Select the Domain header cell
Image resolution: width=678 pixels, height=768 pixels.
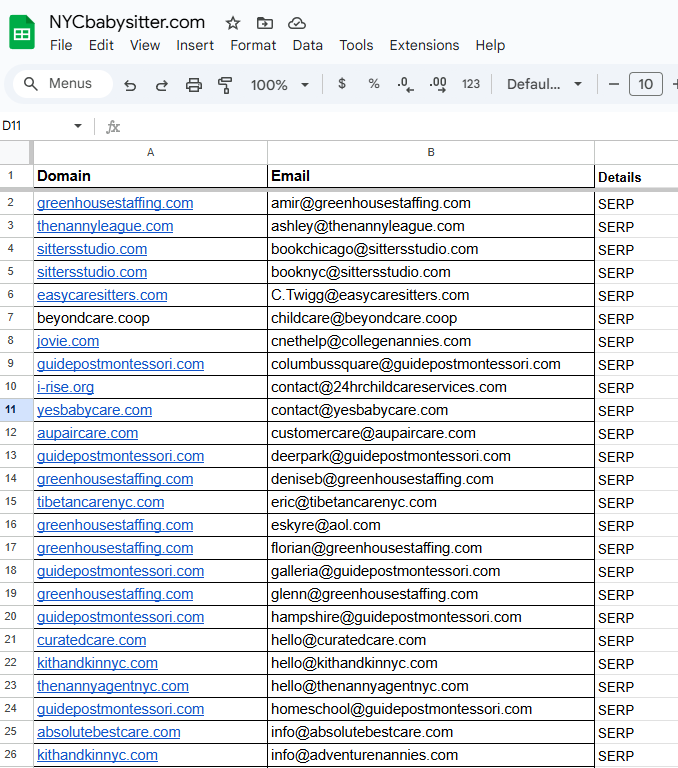(x=150, y=176)
